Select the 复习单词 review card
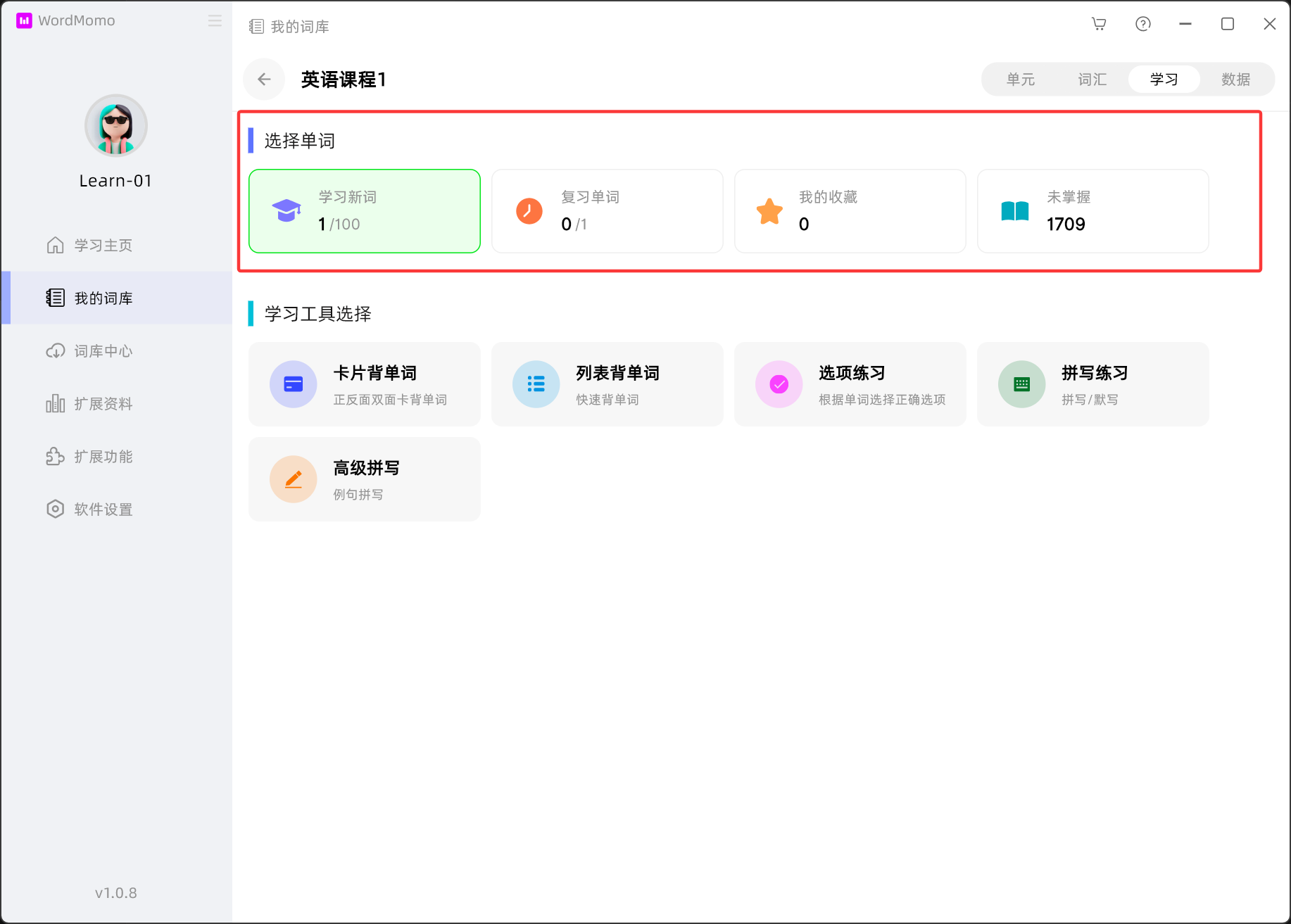1291x924 pixels. click(607, 211)
